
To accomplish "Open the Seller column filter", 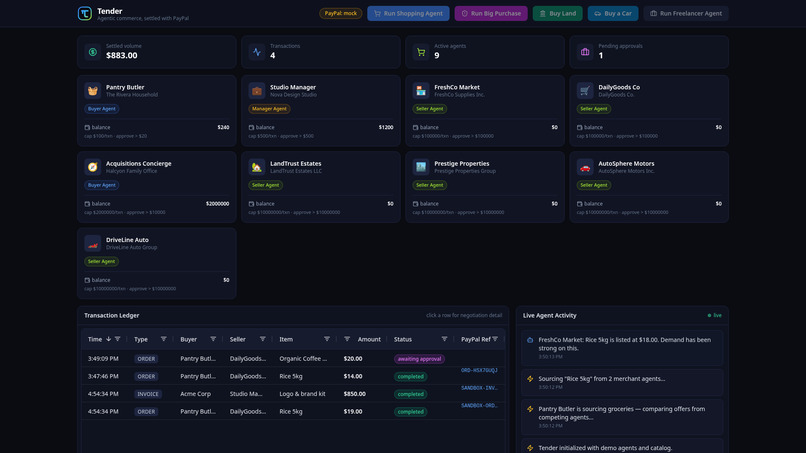I will (x=263, y=339).
